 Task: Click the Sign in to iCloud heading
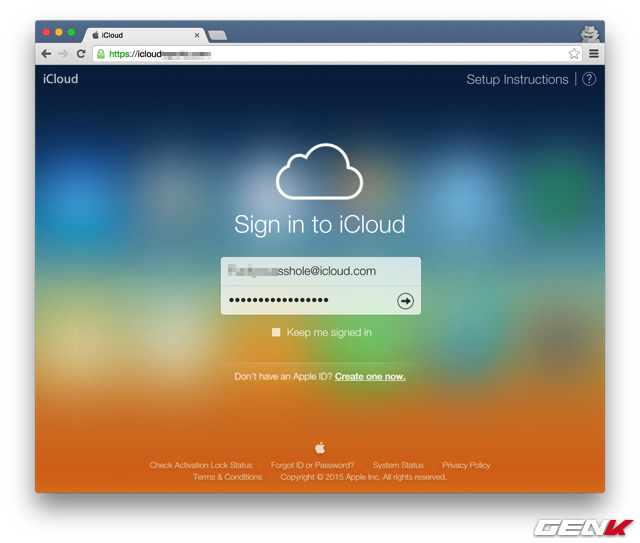point(320,225)
